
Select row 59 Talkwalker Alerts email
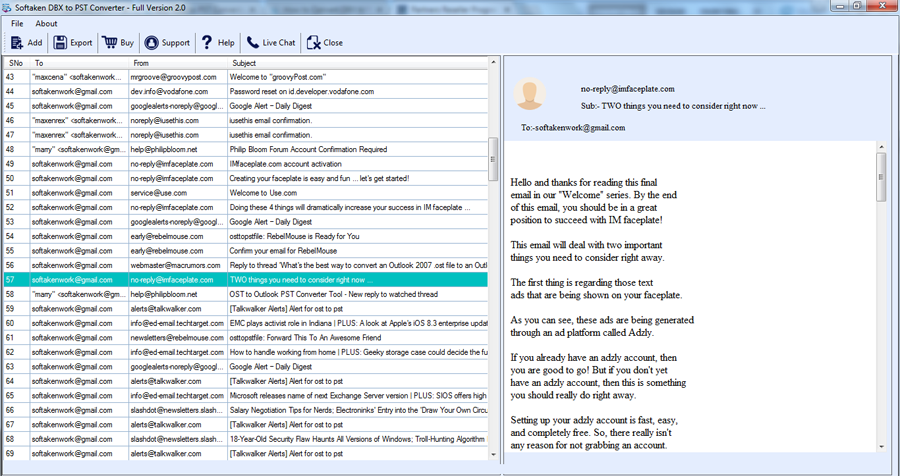(246, 309)
